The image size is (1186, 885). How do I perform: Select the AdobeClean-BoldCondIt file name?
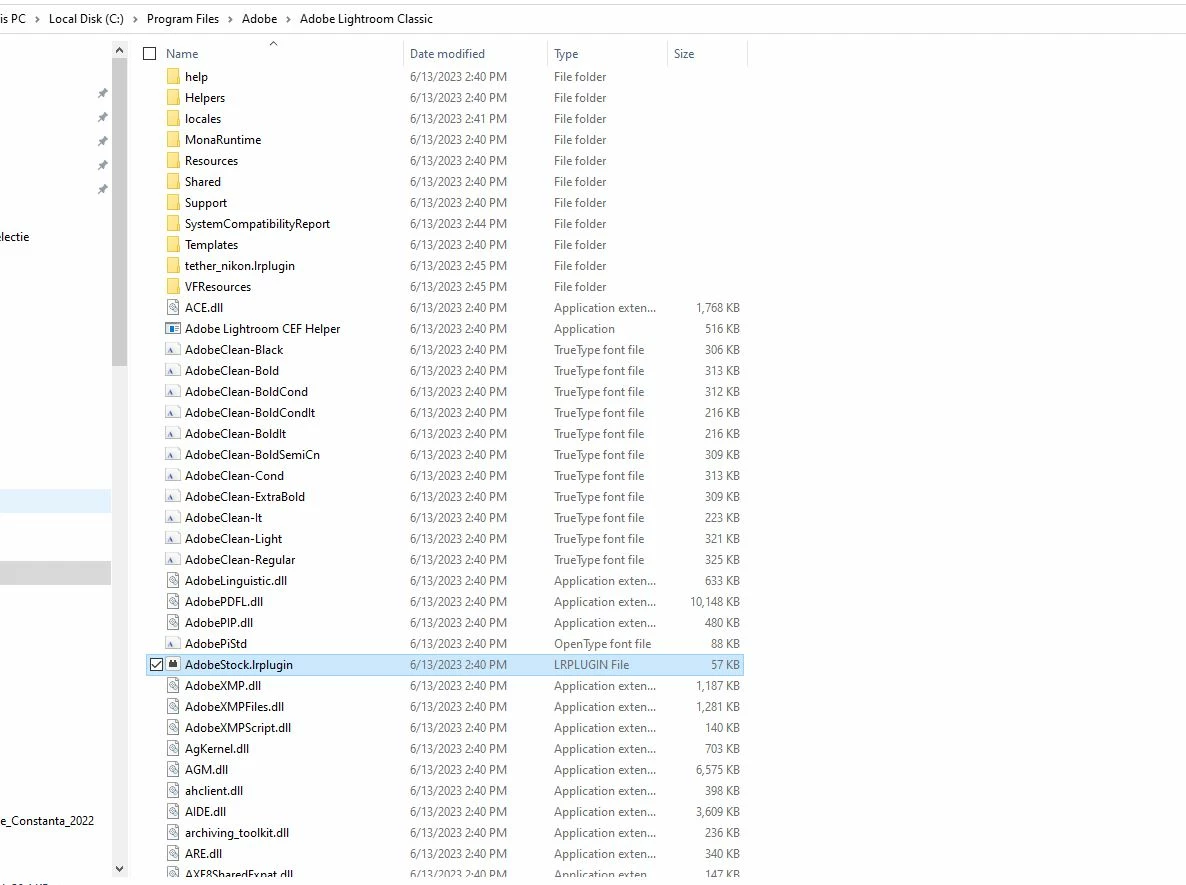click(250, 412)
